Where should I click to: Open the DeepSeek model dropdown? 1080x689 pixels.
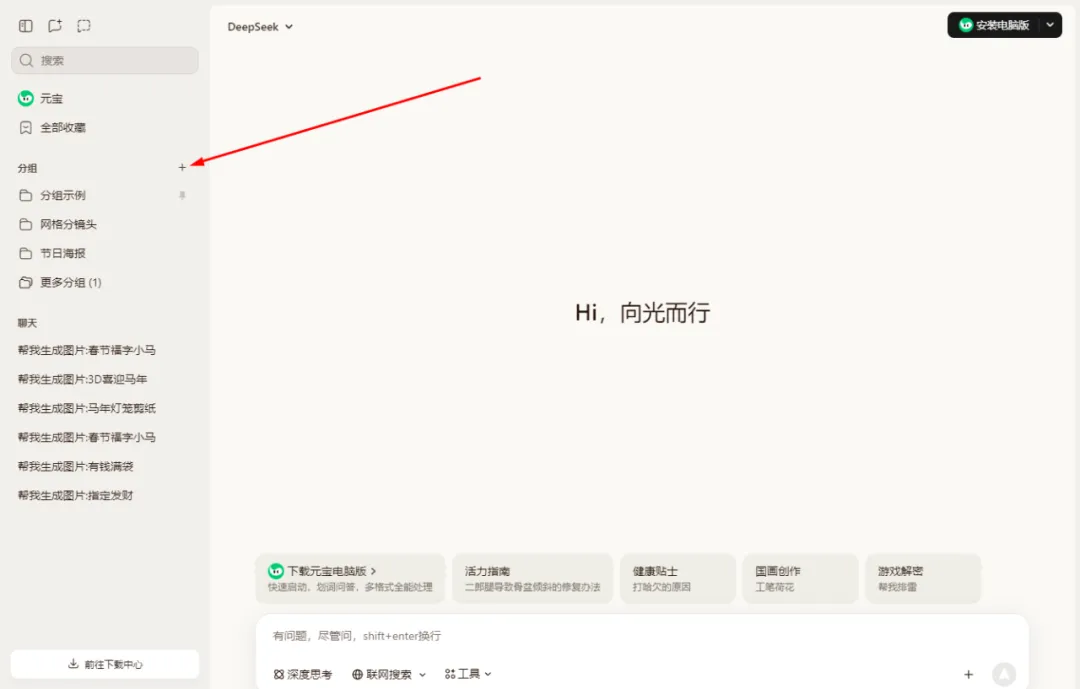(x=260, y=27)
